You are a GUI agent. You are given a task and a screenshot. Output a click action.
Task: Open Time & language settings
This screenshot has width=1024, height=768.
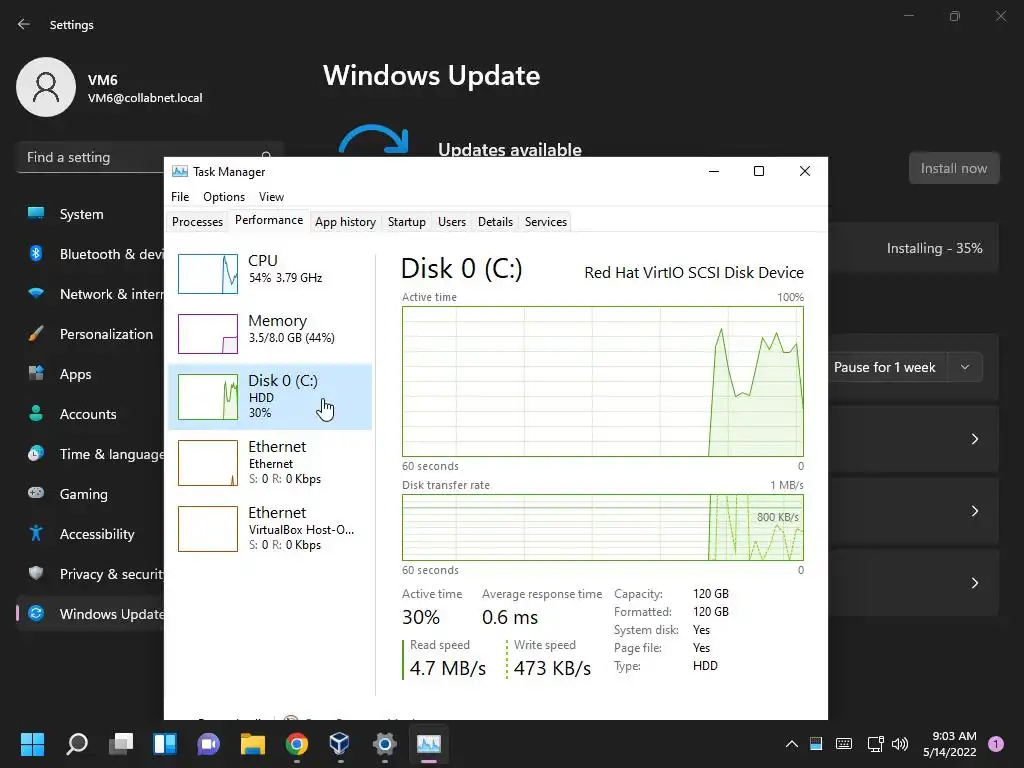[90, 454]
